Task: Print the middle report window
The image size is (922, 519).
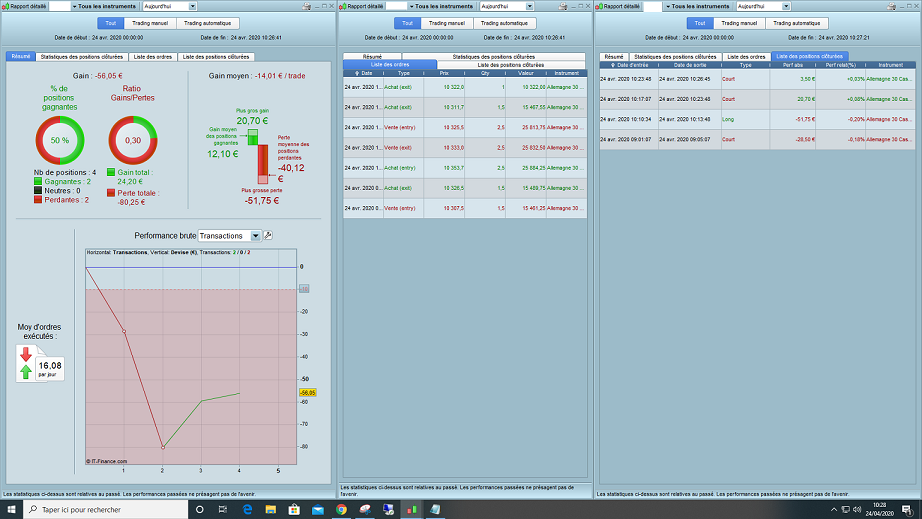Action: pos(563,6)
